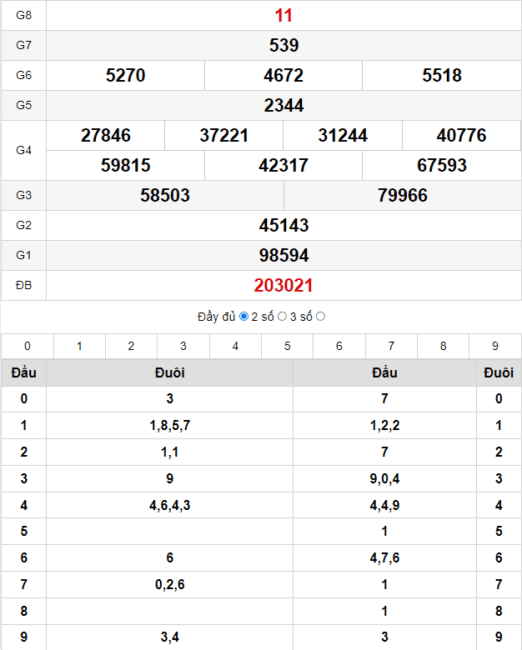The width and height of the screenshot is (522, 650).
Task: Click the G7 result 539
Action: click(284, 45)
